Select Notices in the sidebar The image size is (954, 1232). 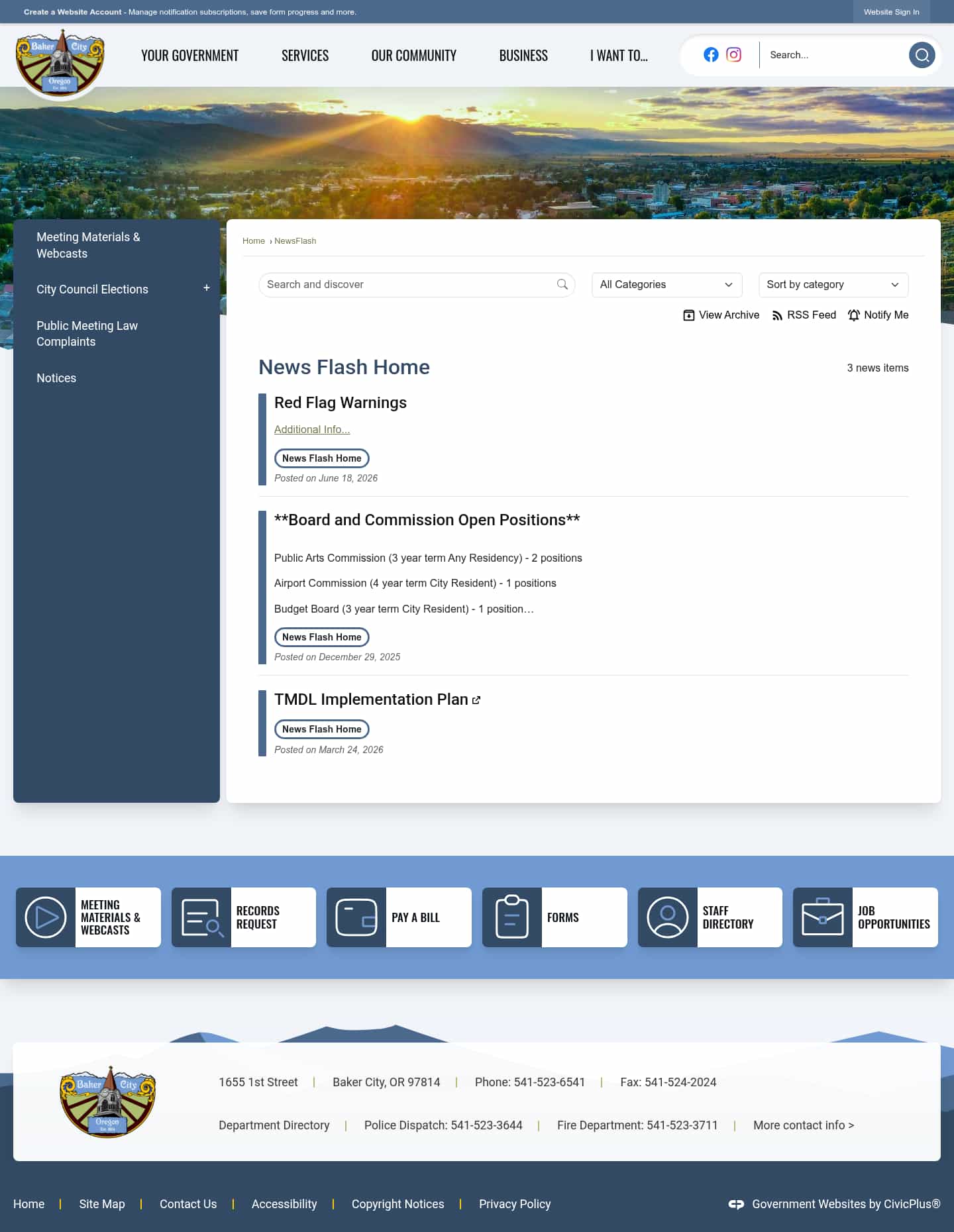pos(56,378)
